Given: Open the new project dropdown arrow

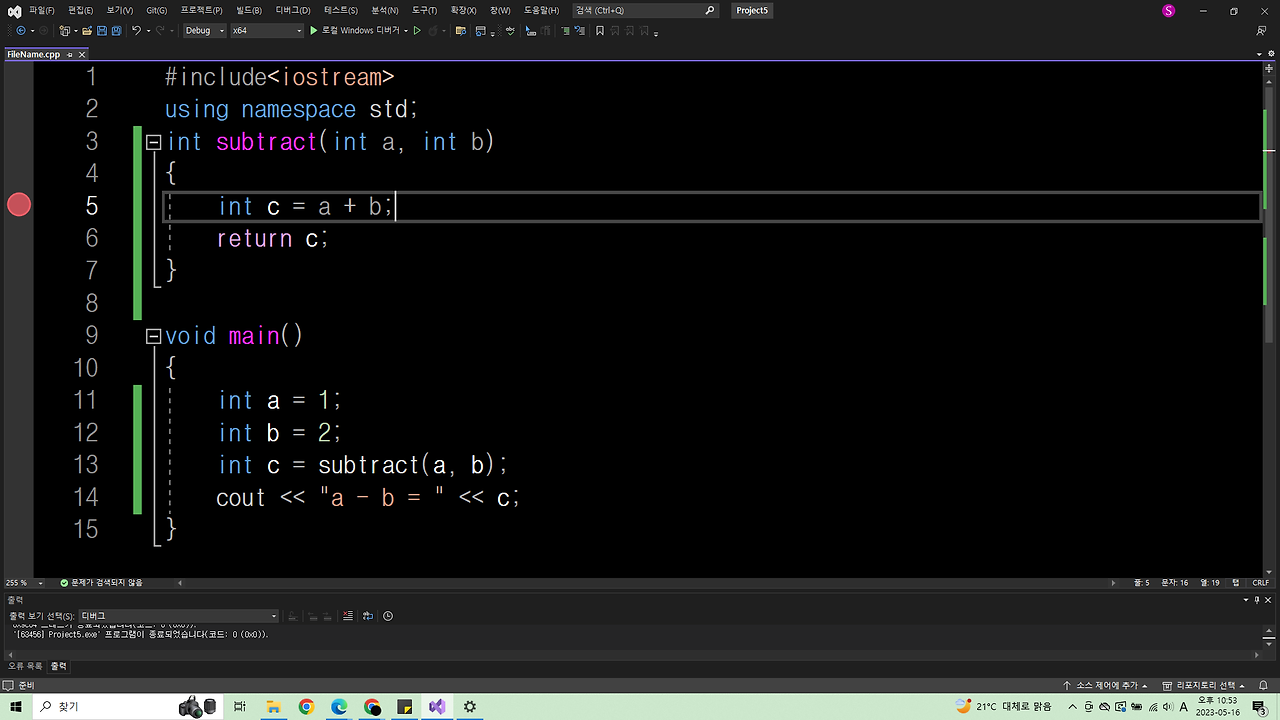Looking at the screenshot, I should click(76, 31).
